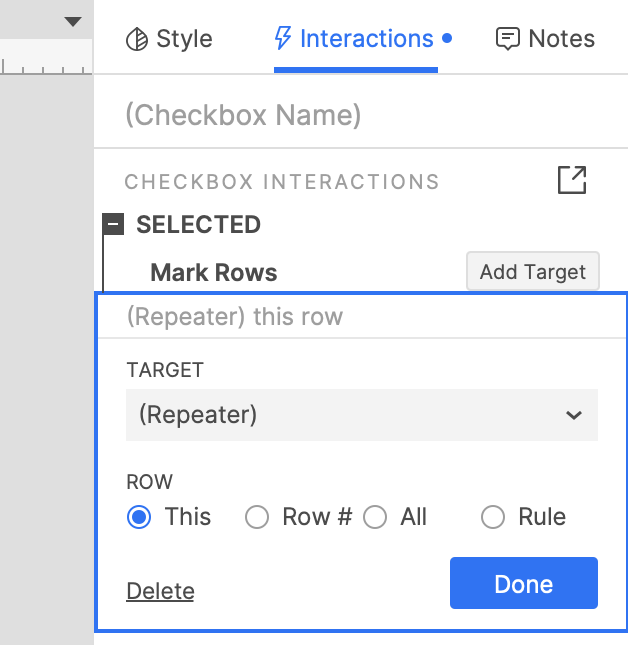
Task: Click the dropdown triangle above the ruler
Action: (72, 21)
